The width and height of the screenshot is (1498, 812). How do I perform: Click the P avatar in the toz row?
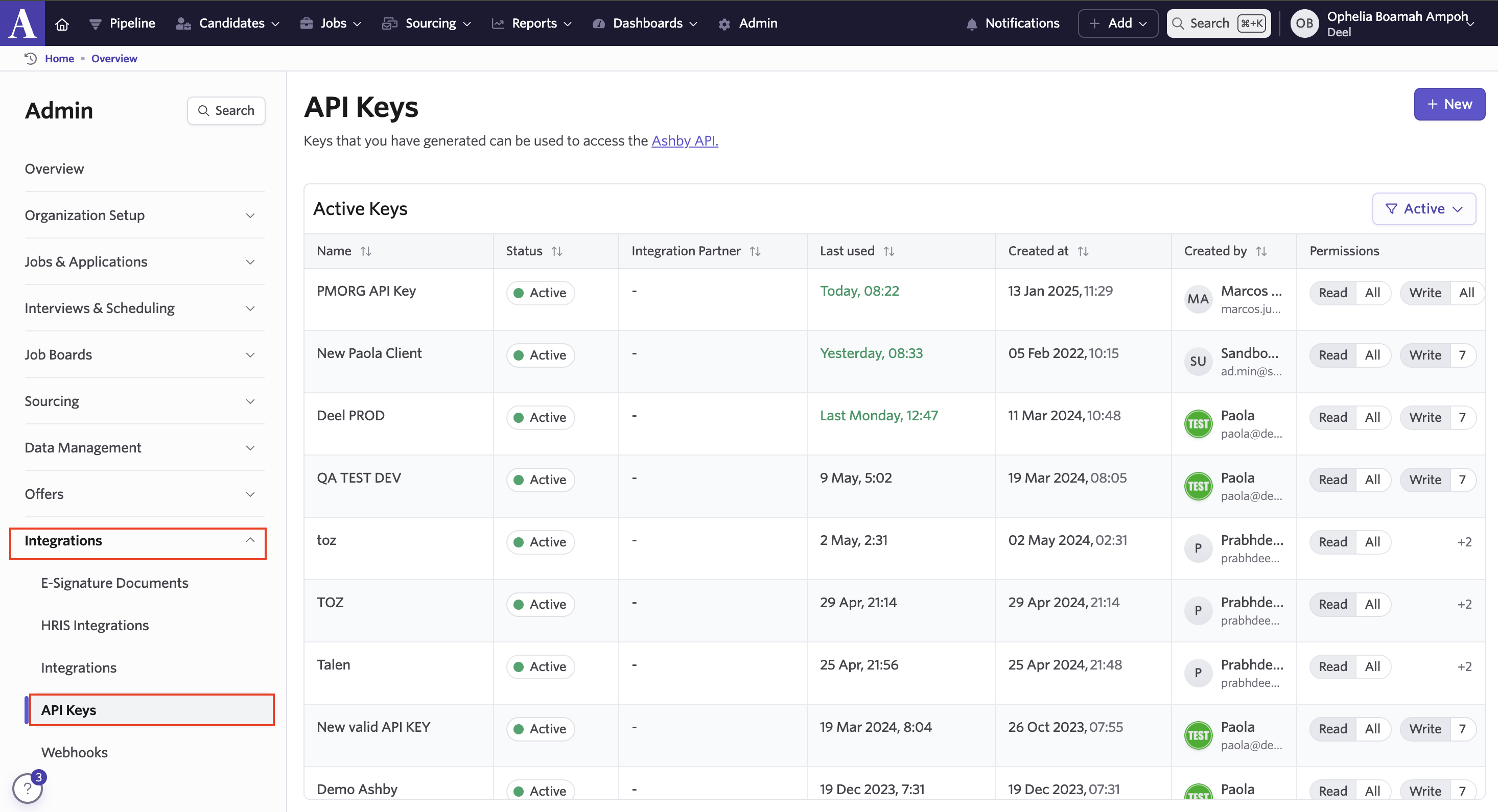click(1198, 548)
